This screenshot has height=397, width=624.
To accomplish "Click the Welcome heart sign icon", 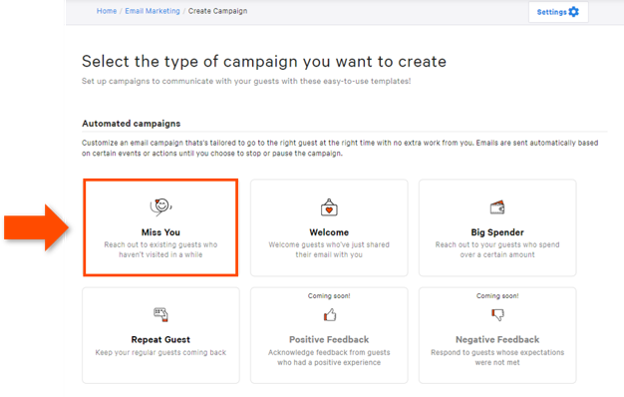I will pos(329,207).
